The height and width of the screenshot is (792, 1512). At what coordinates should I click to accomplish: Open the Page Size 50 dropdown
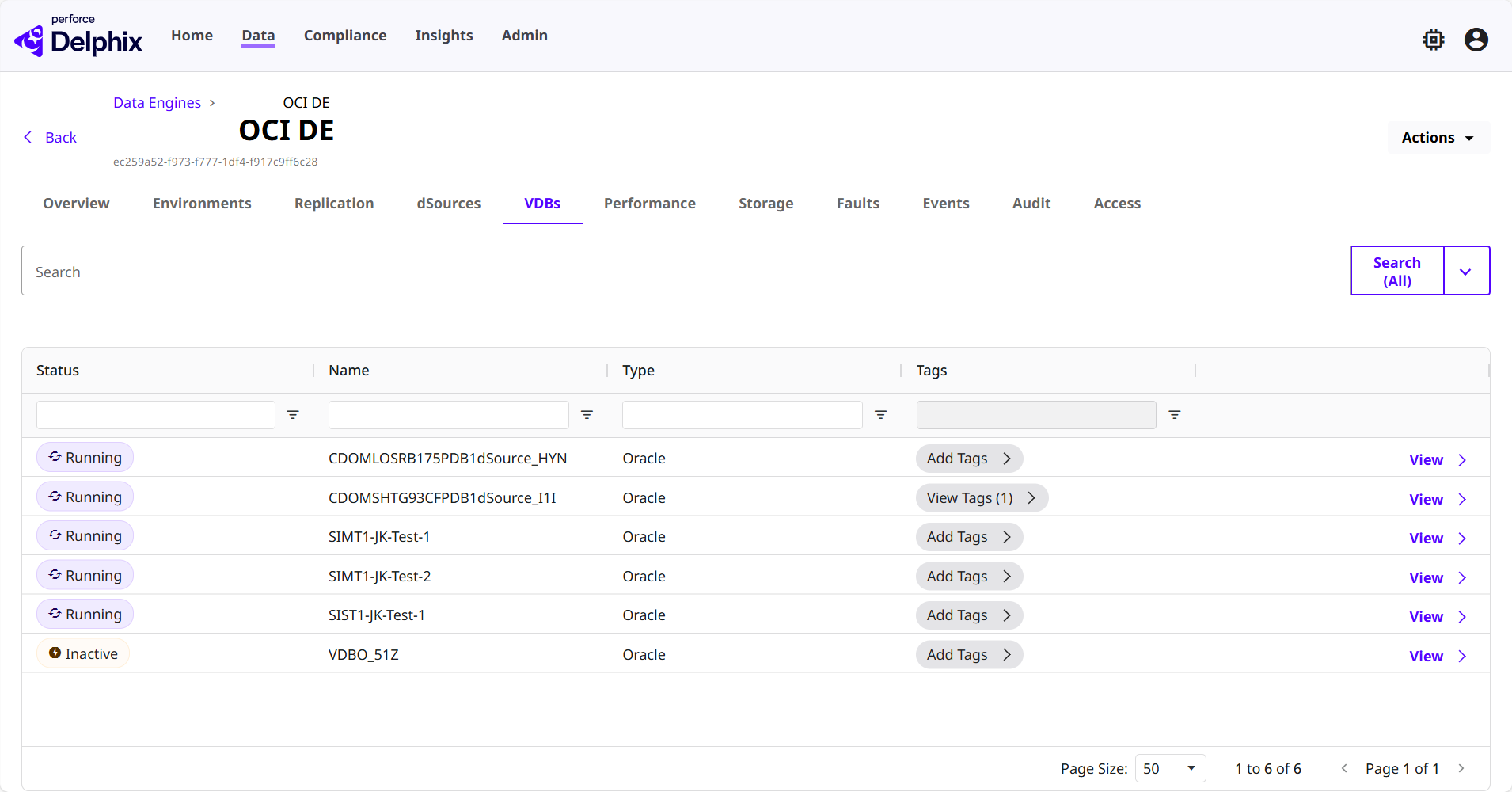(x=1170, y=768)
